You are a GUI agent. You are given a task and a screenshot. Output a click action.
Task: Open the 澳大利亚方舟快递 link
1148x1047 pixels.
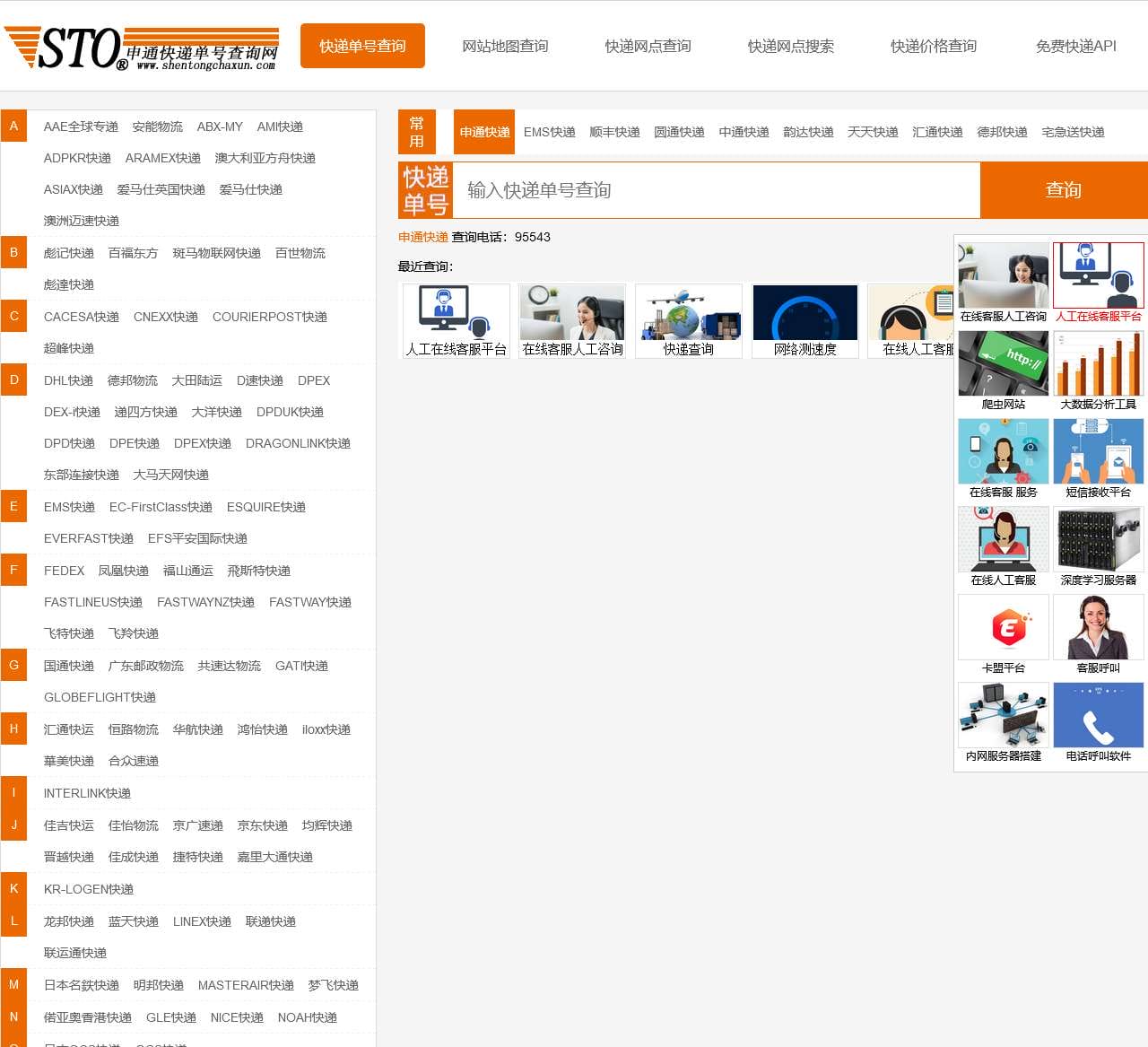[x=265, y=158]
